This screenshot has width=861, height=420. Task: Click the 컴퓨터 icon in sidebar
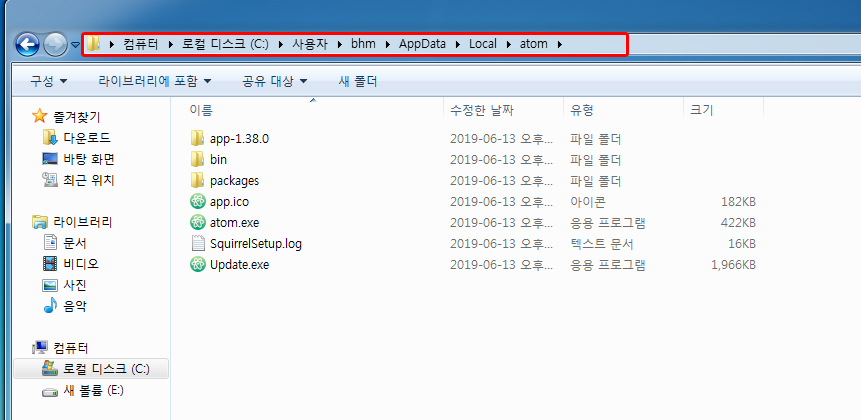(x=40, y=348)
